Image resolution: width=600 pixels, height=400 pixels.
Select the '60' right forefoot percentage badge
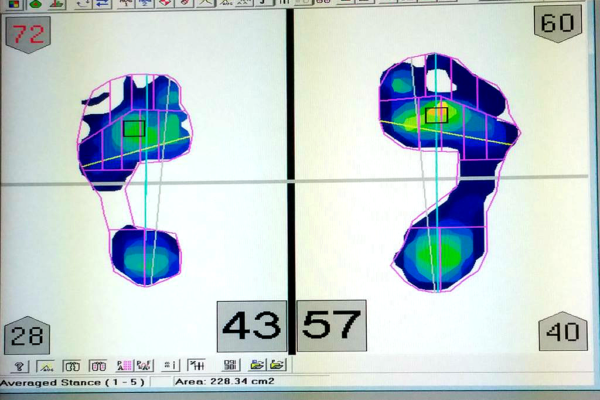pyautogui.click(x=558, y=23)
